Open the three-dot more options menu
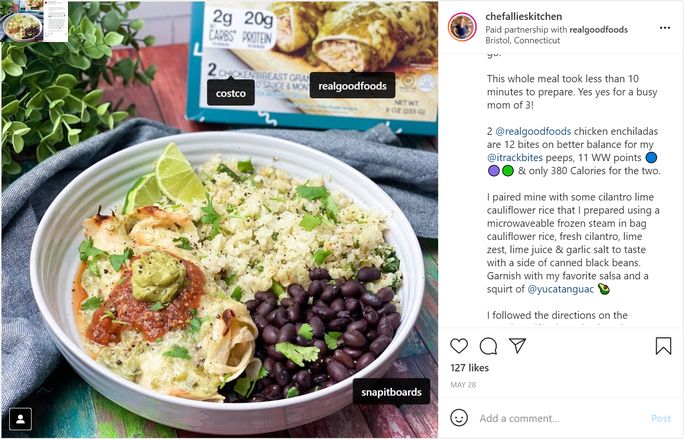Screen dimensions: 684x439 pyautogui.click(x=665, y=28)
